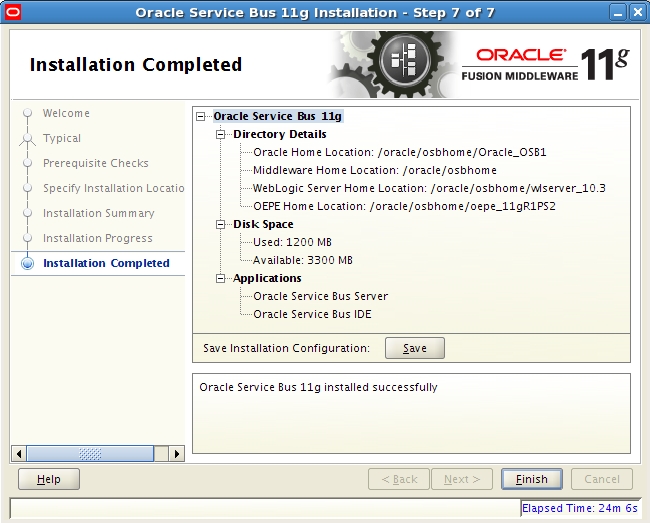Click the Installation Completed step bullet icon
Screen dimensions: 650x523
pos(27,264)
